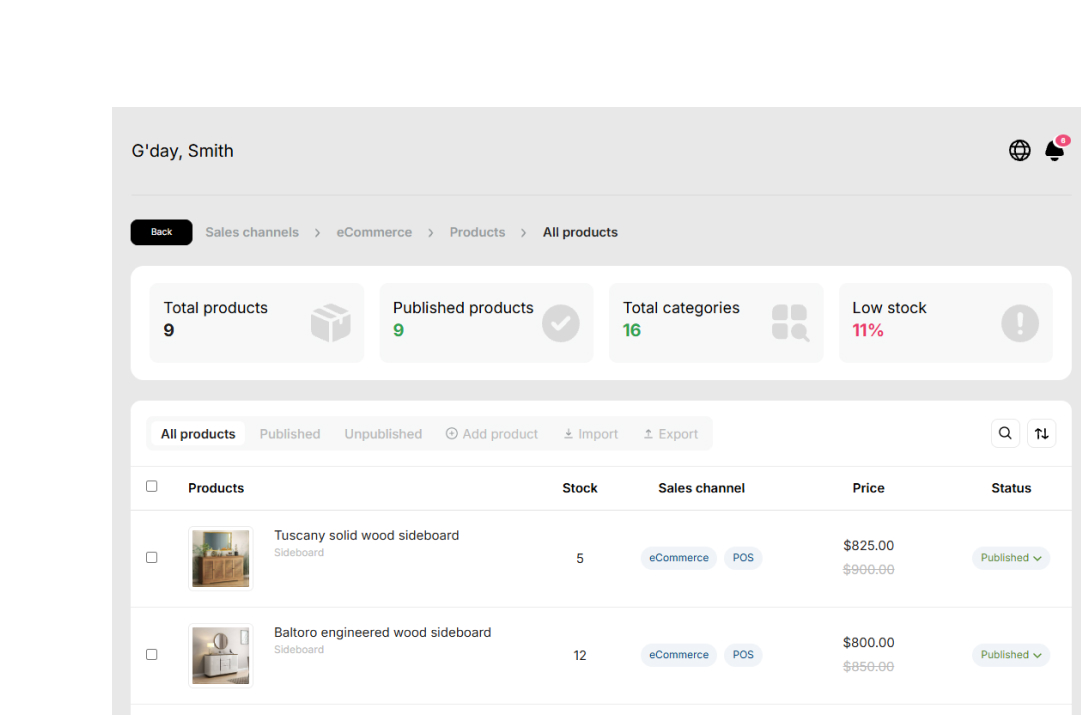
Task: Click the All products breadcrumb
Action: click(x=580, y=232)
